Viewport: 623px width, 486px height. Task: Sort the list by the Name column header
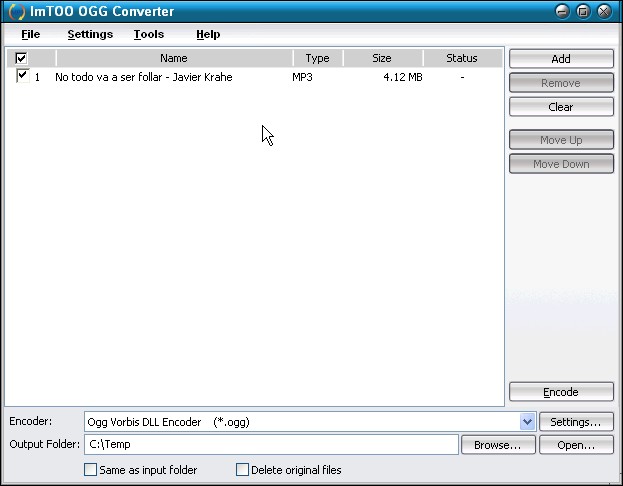pos(174,58)
